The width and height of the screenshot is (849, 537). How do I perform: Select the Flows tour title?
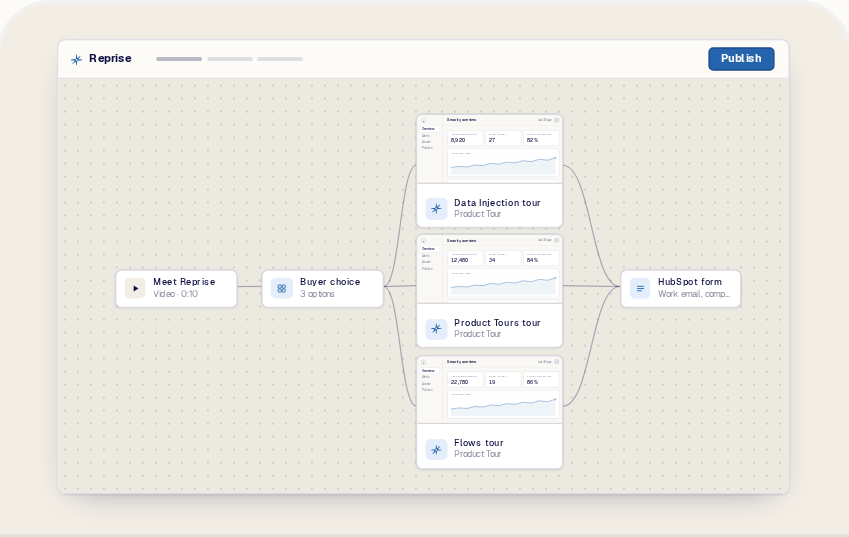coord(479,443)
